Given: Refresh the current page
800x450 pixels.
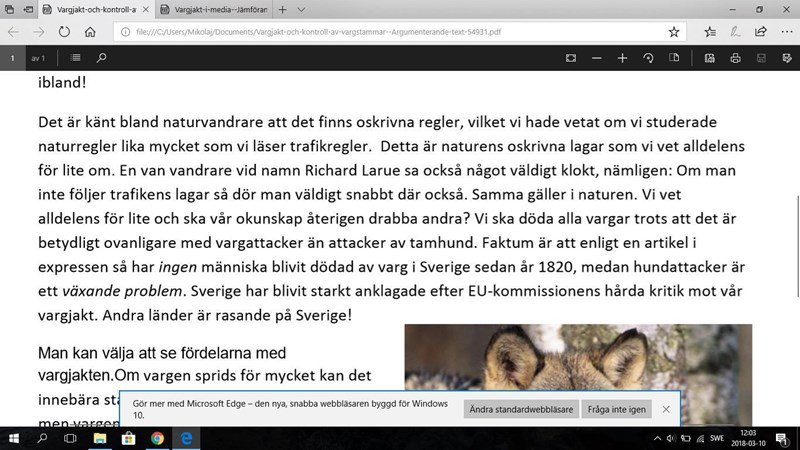Looking at the screenshot, I should tap(65, 31).
